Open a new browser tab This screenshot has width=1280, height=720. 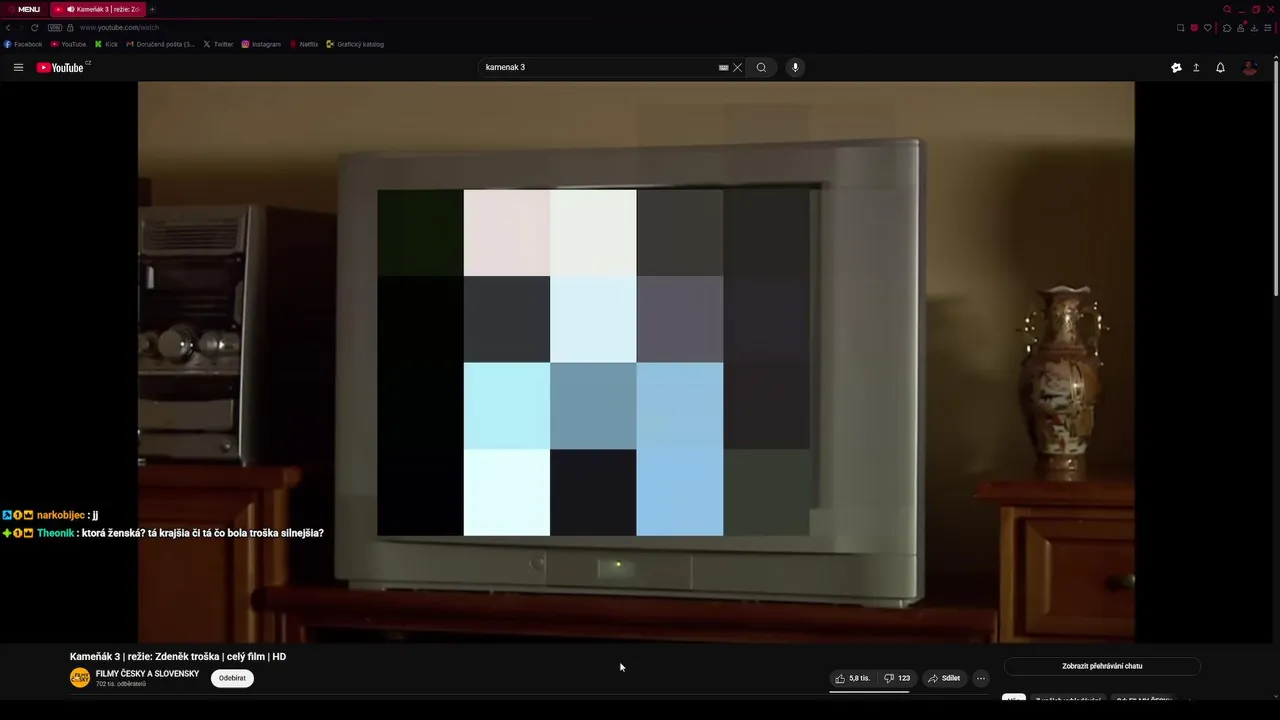coord(152,9)
